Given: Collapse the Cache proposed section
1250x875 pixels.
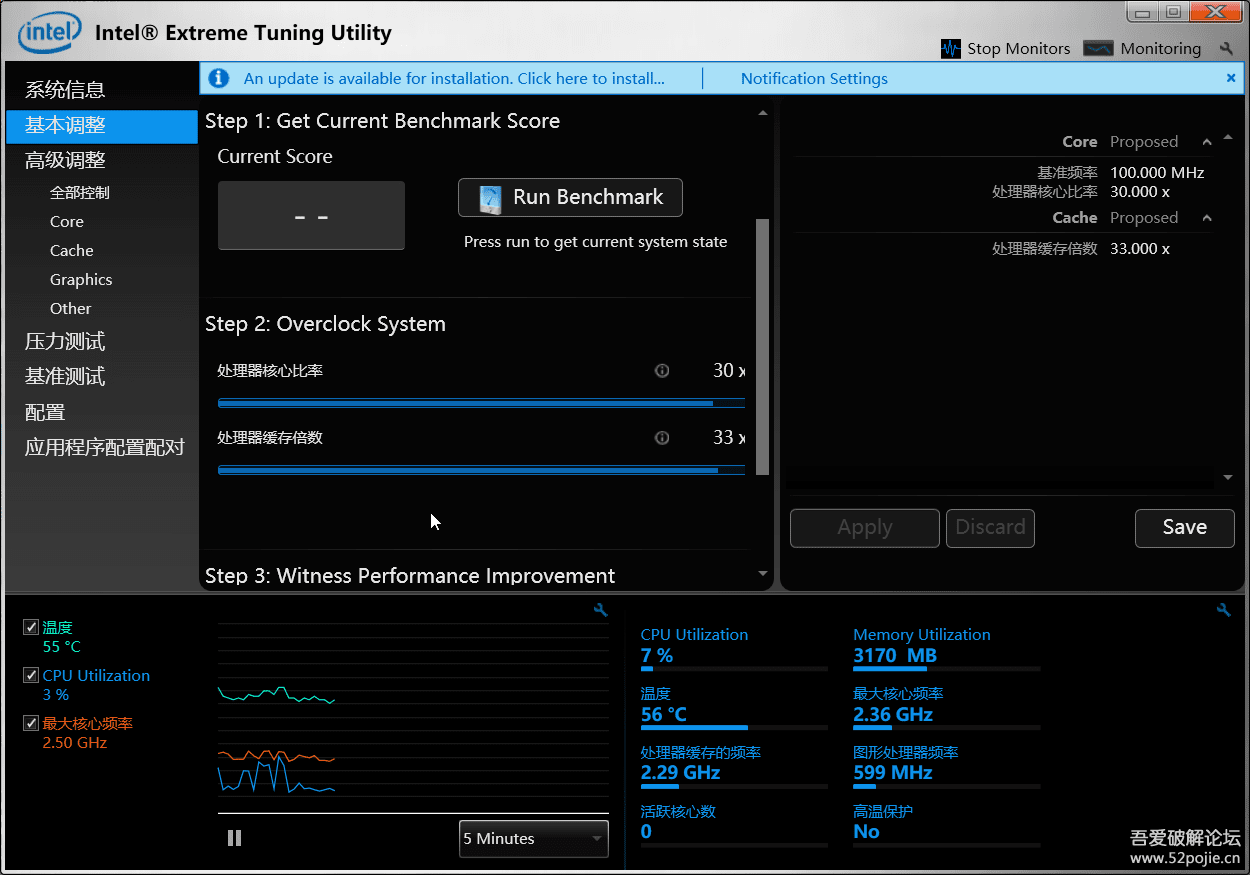Looking at the screenshot, I should tap(1207, 218).
